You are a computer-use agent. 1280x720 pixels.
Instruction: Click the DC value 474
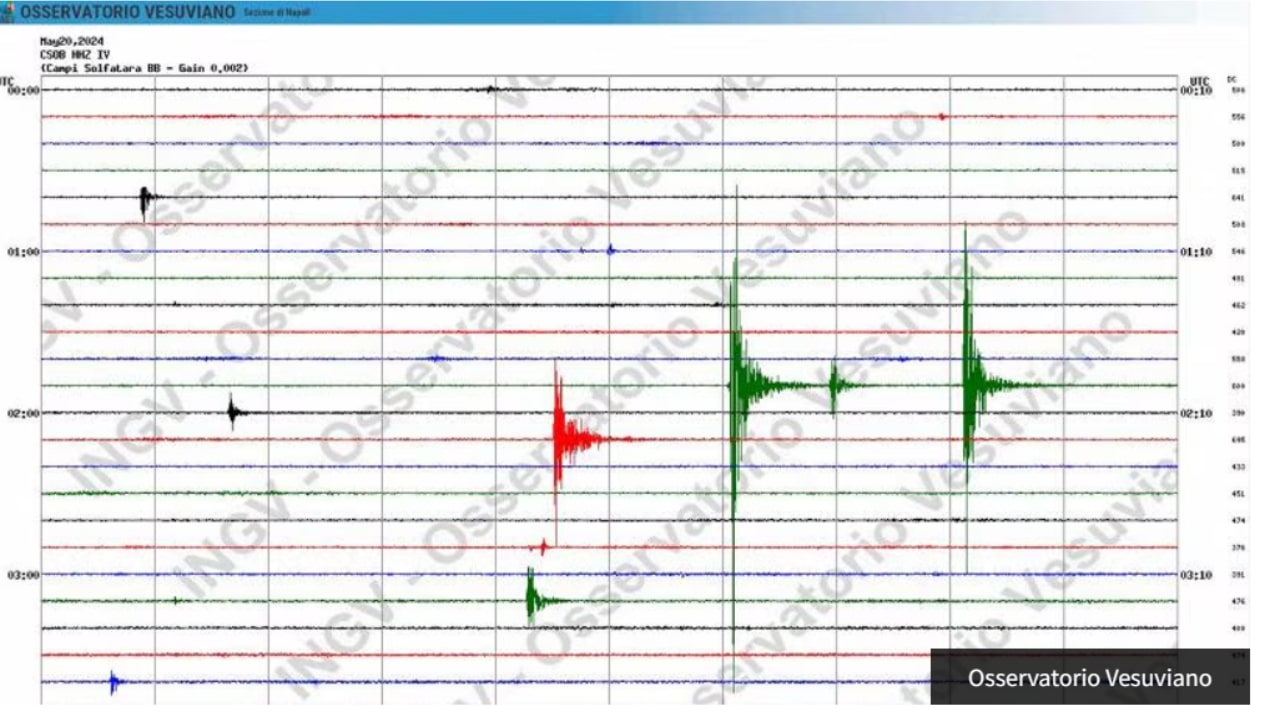tap(1238, 521)
